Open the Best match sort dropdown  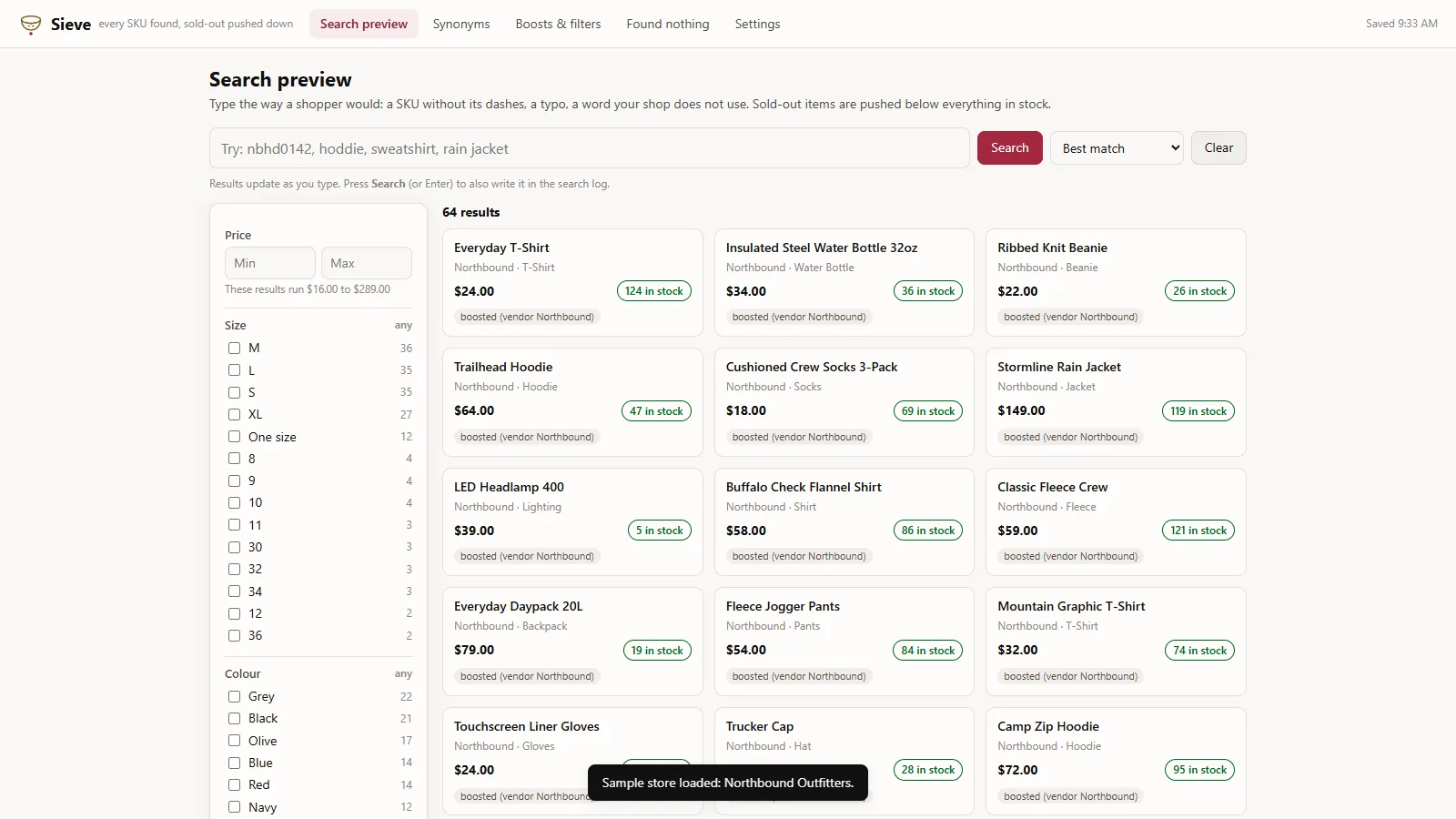(x=1117, y=148)
